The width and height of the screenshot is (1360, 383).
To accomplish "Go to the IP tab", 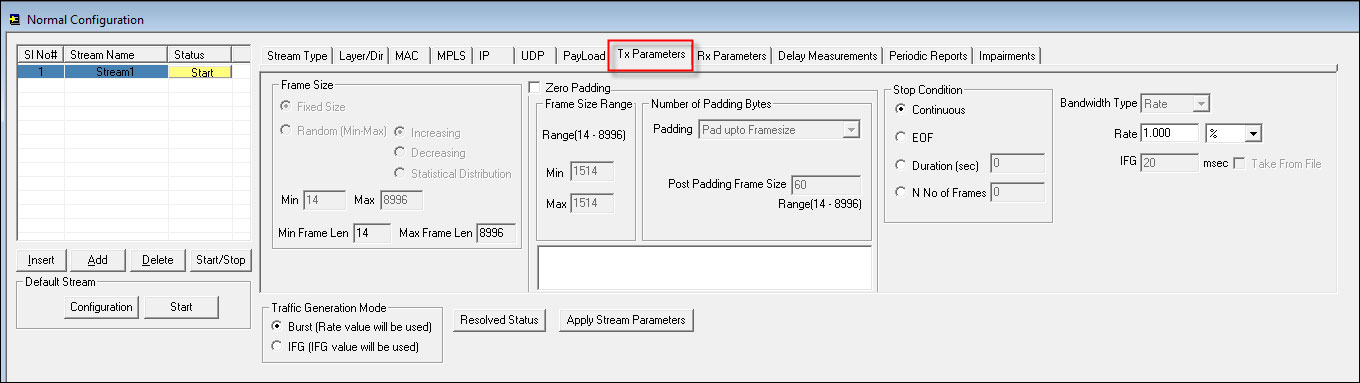I will (494, 56).
